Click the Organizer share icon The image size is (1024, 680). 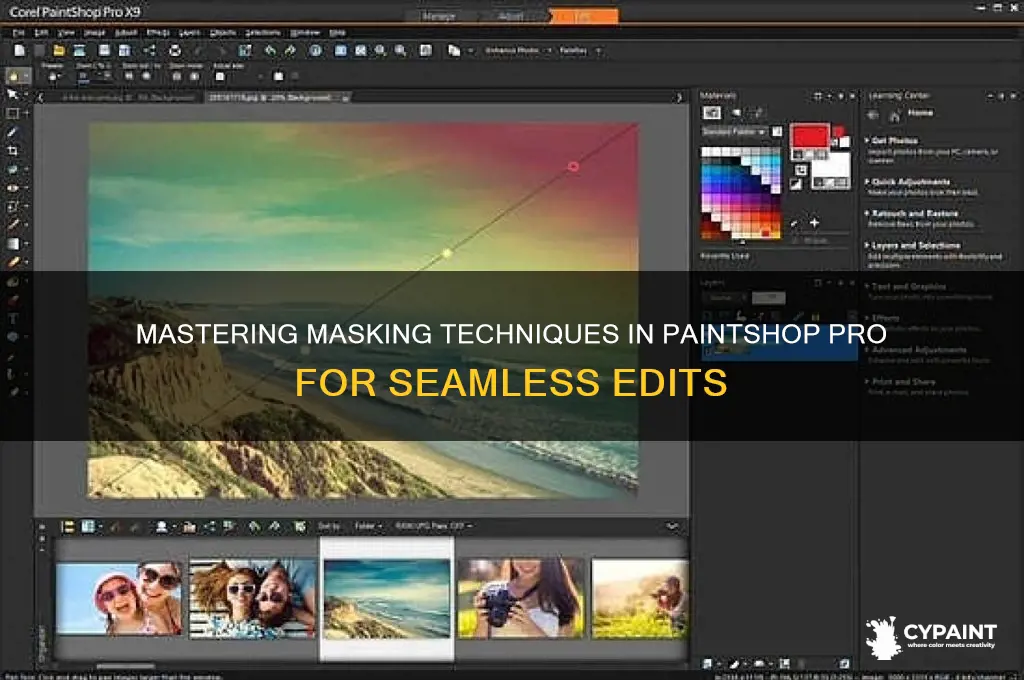tap(210, 526)
